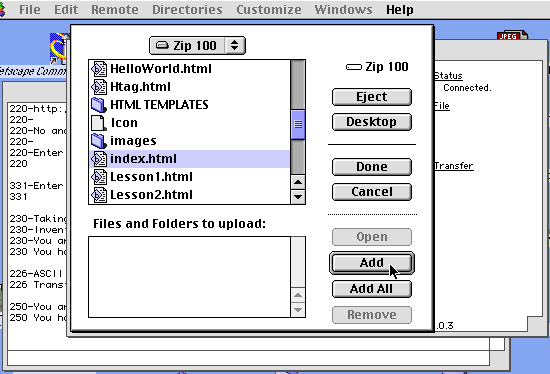Screen dimensions: 550x374
Task: Click inside the empty upload files list
Action: point(189,277)
